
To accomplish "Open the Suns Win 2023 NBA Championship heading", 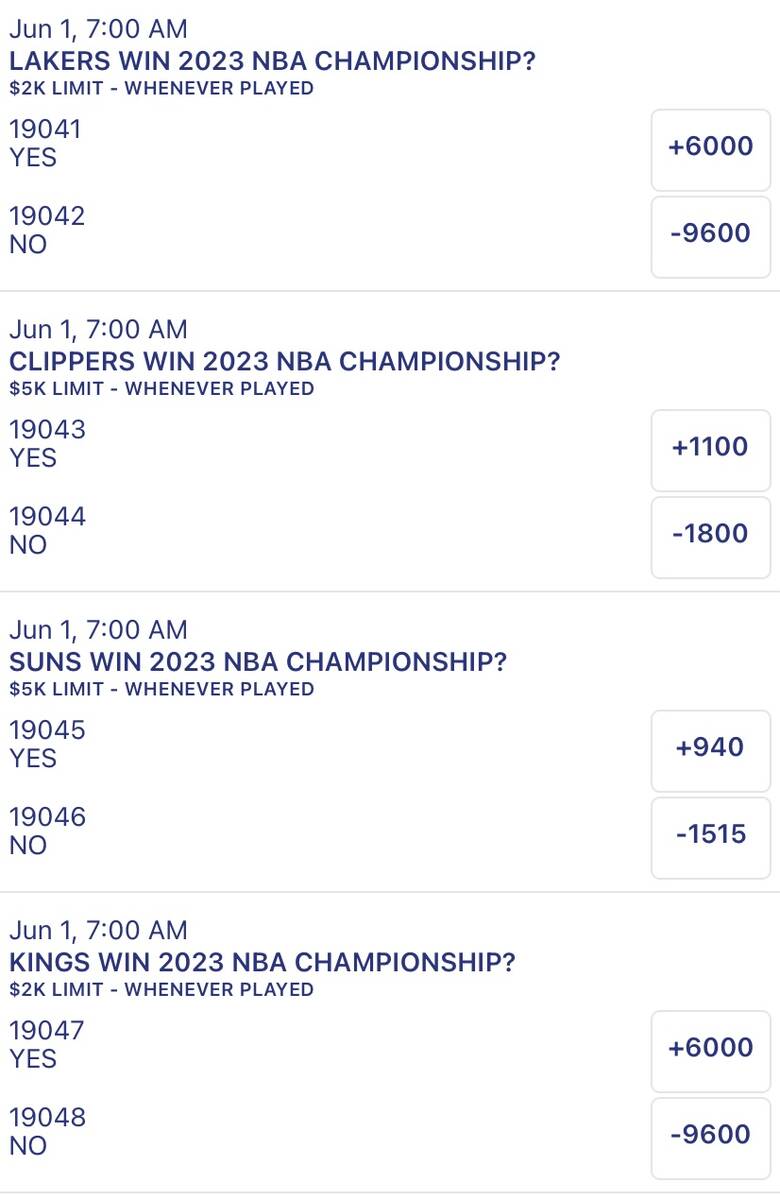I will tap(258, 662).
